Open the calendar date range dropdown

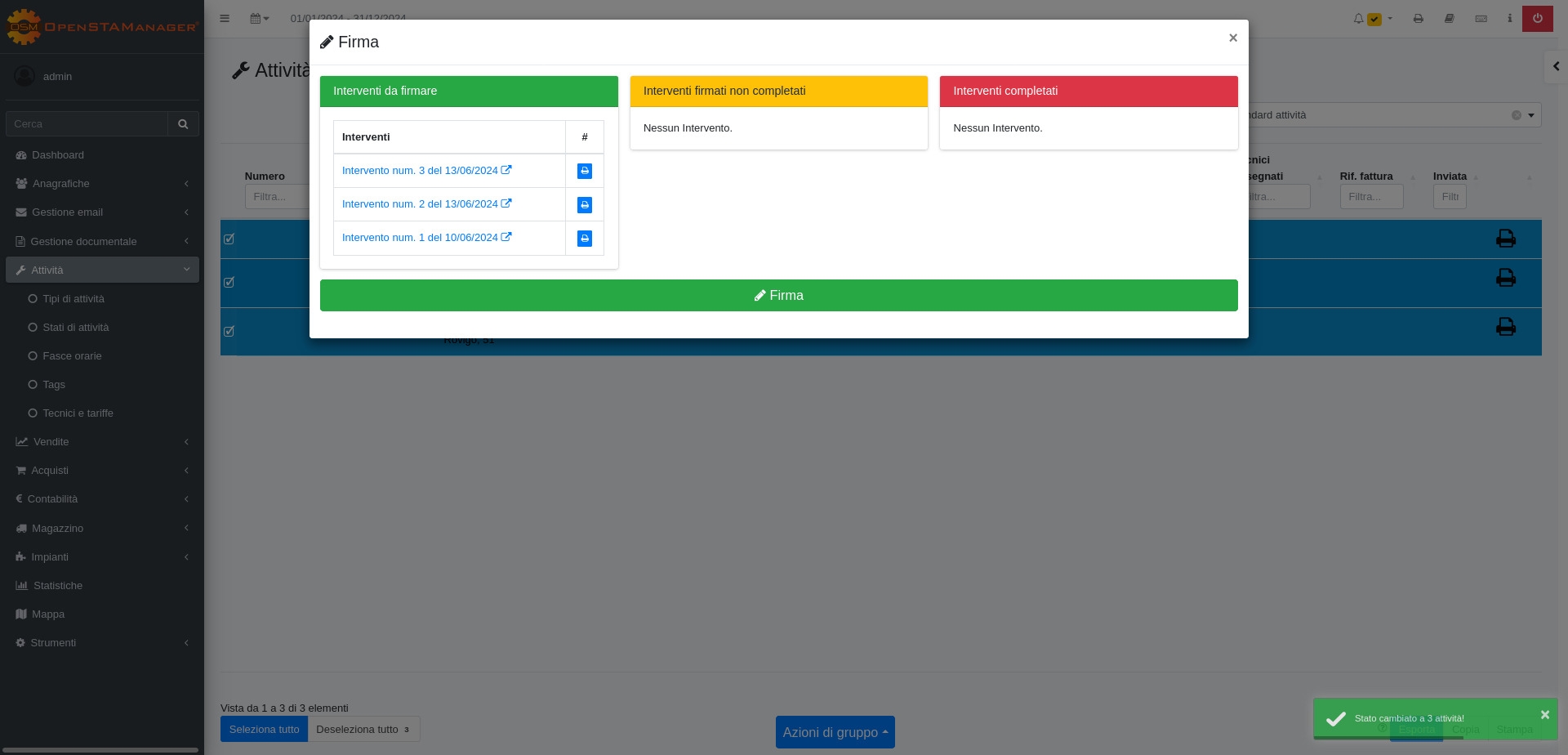coord(259,18)
